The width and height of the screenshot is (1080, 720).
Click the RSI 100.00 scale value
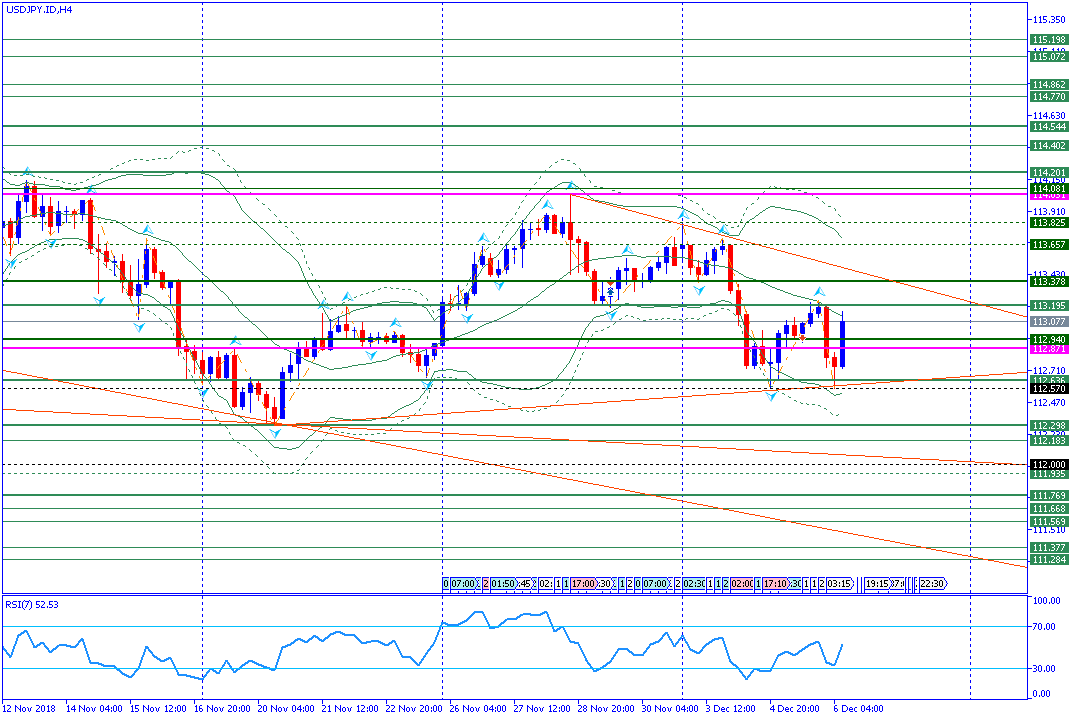[1047, 601]
